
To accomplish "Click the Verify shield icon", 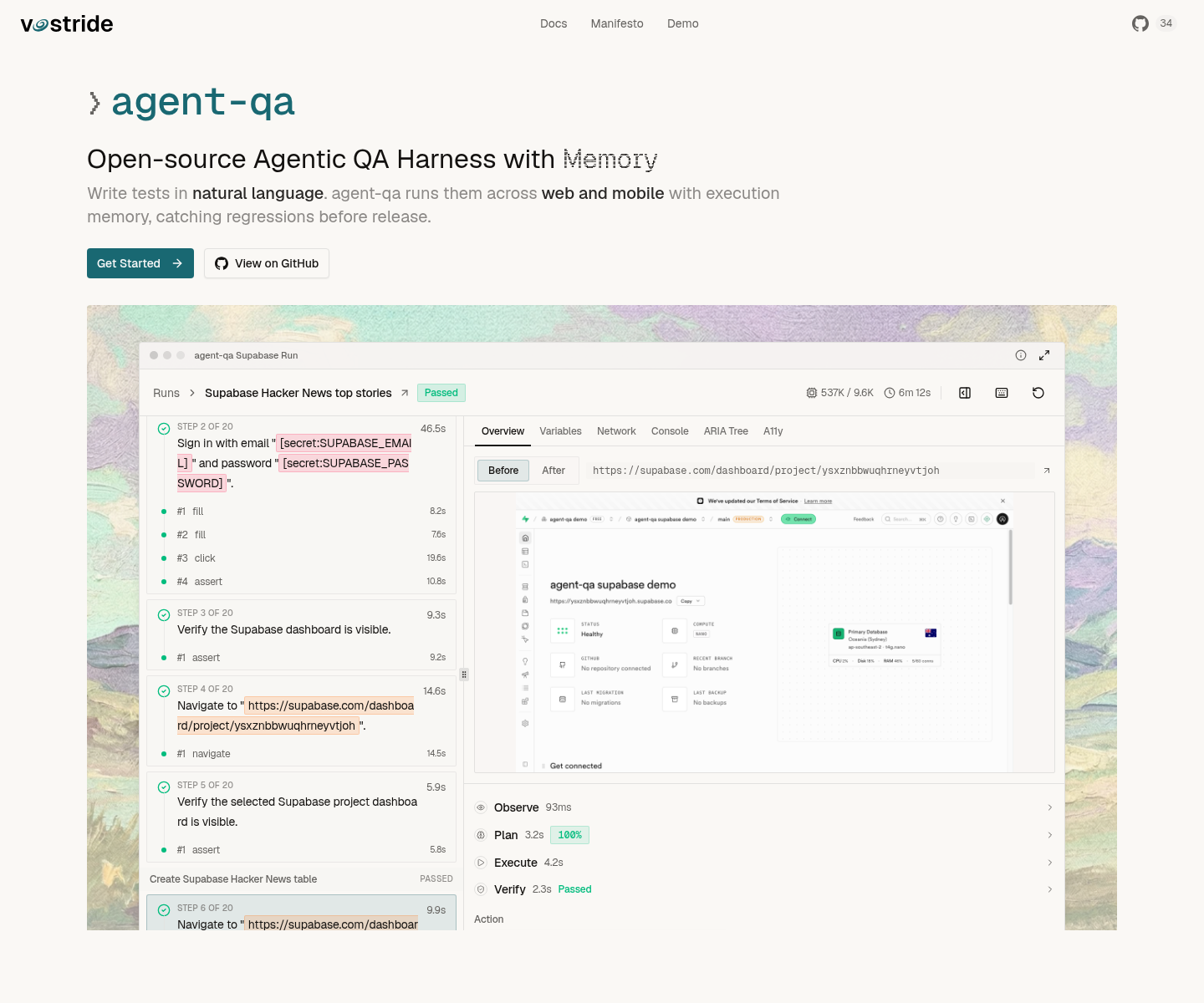I will click(481, 889).
